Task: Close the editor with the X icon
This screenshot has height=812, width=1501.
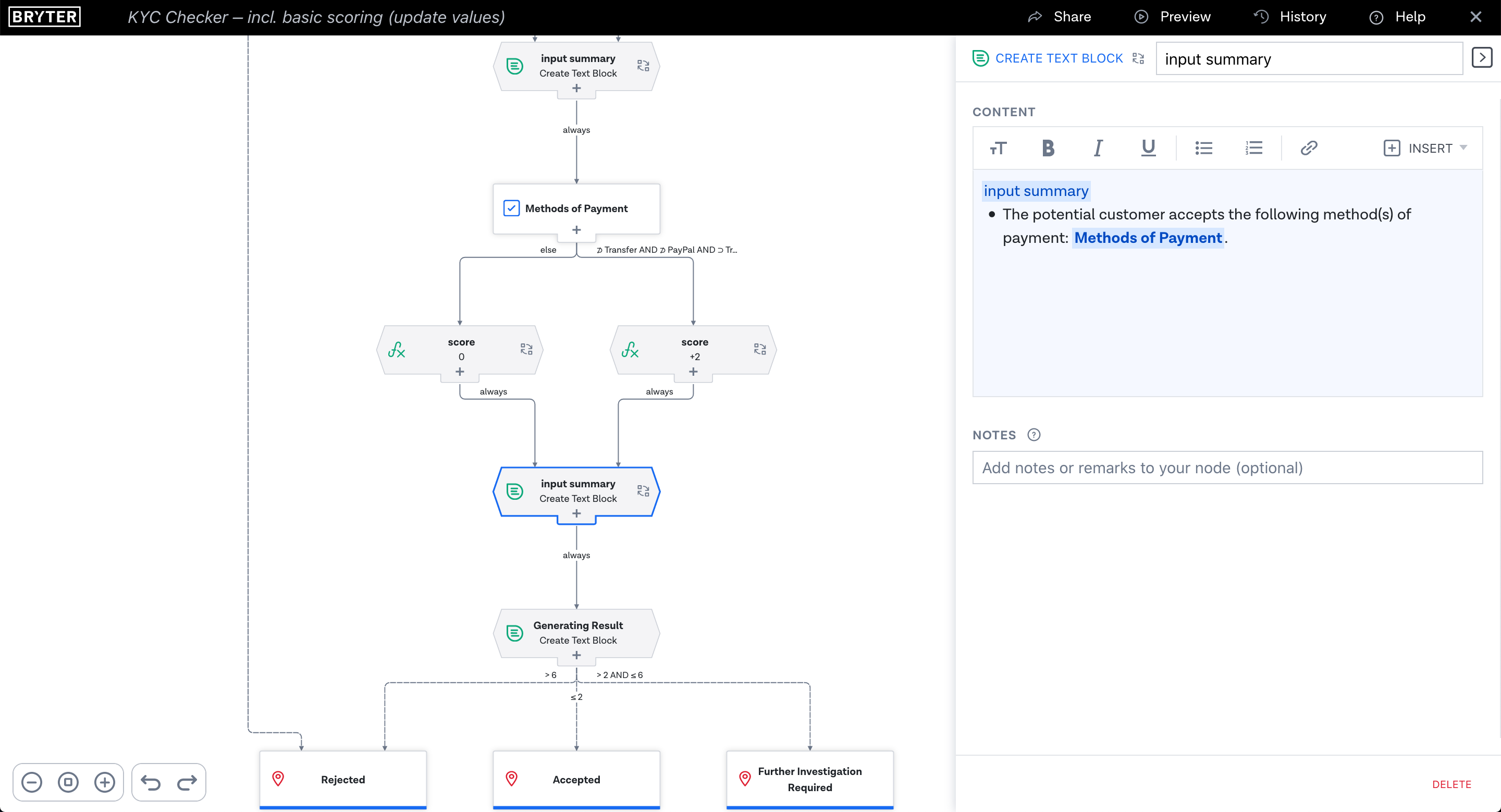Action: (x=1475, y=17)
